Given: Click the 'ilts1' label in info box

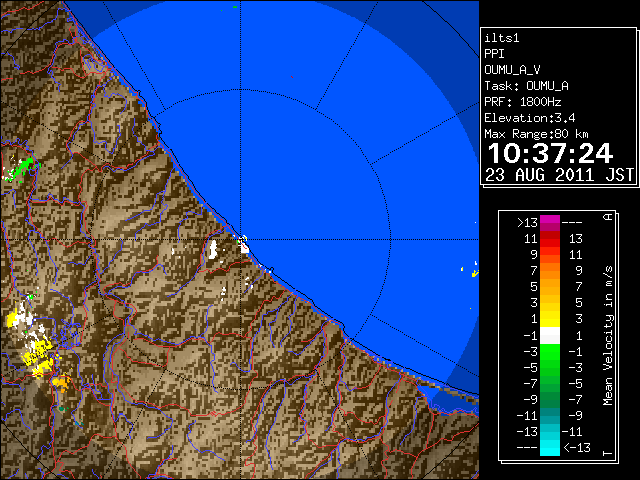Looking at the screenshot, I should 502,38.
